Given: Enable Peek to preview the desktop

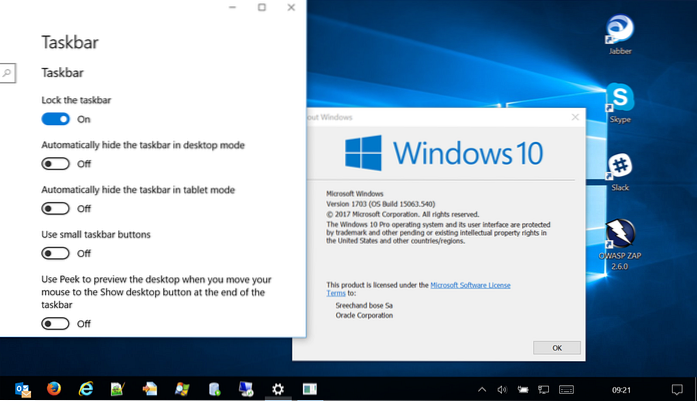Looking at the screenshot, I should [x=56, y=323].
